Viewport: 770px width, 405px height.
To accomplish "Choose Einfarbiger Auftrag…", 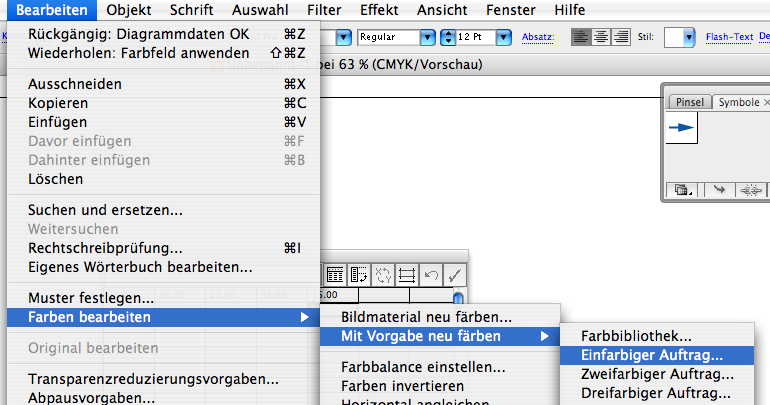I will (657, 355).
